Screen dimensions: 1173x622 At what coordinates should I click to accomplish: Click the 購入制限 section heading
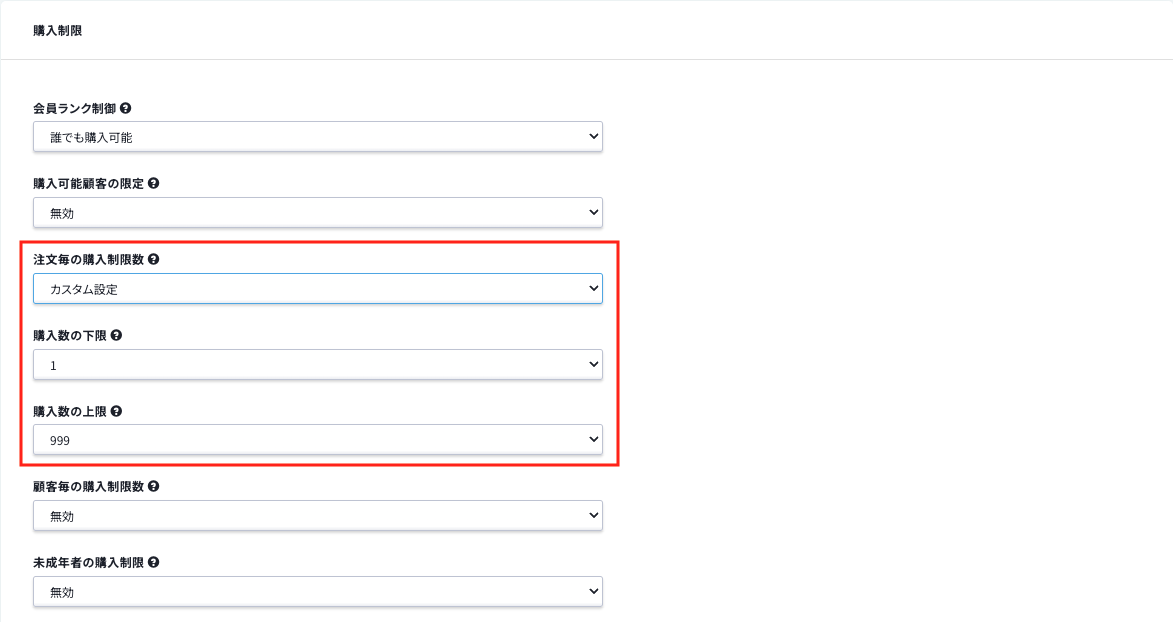point(58,31)
